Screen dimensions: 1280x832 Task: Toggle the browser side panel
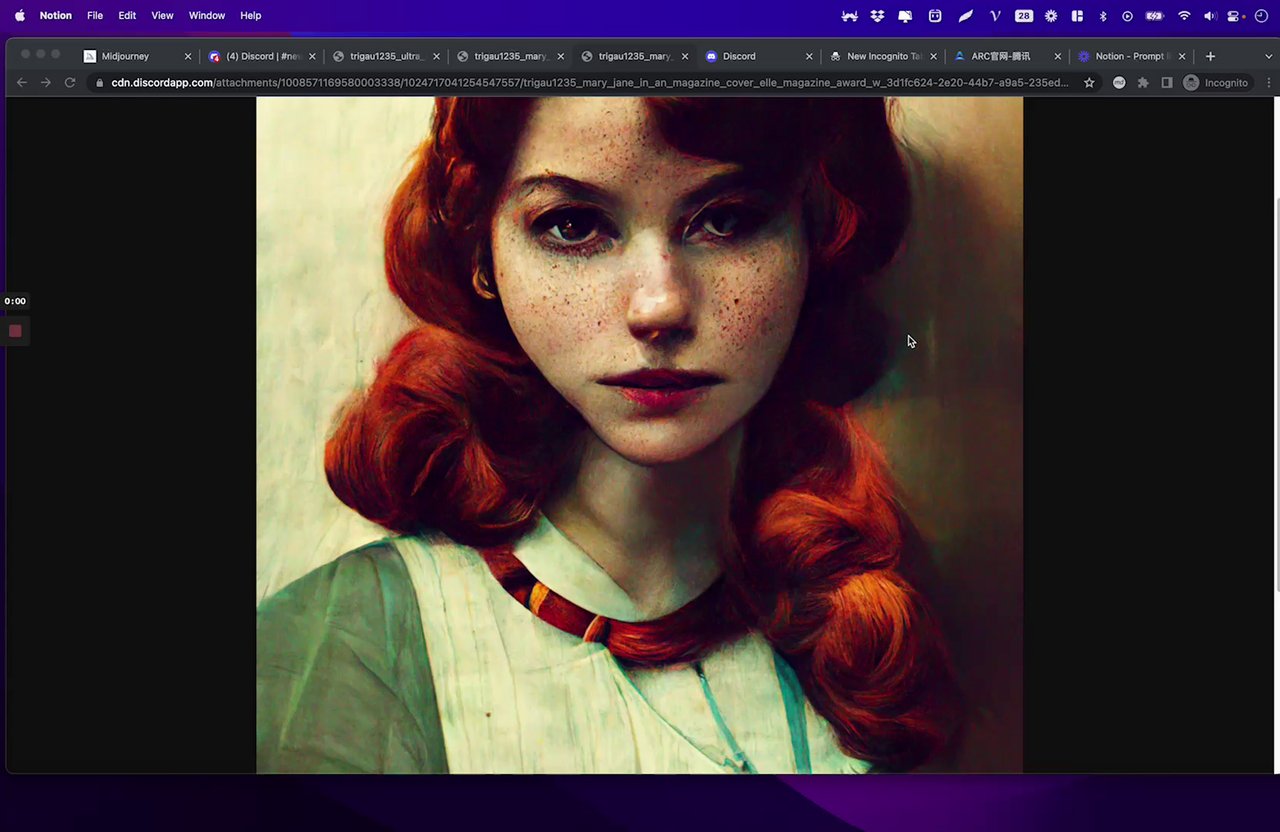[x=1166, y=83]
